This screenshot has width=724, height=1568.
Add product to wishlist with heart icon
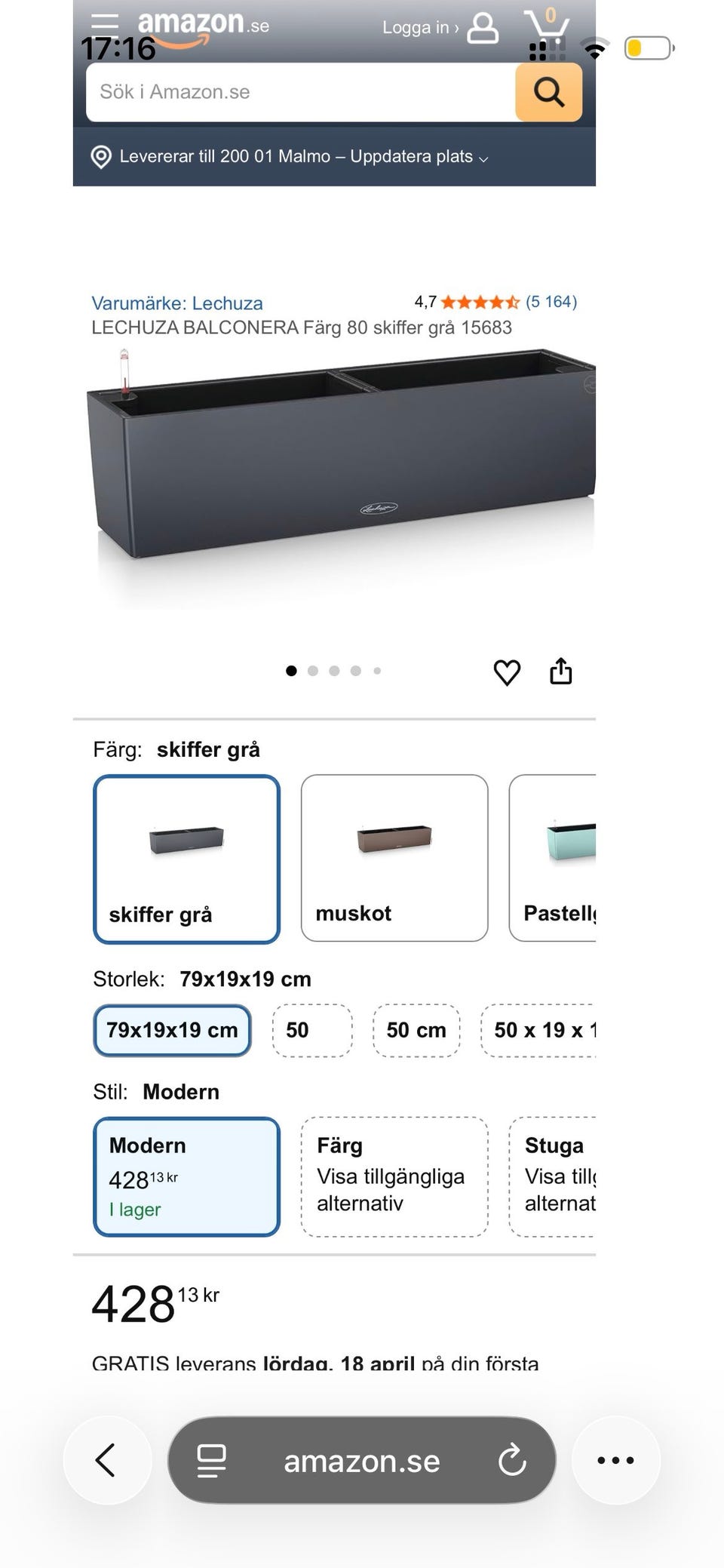coord(507,672)
